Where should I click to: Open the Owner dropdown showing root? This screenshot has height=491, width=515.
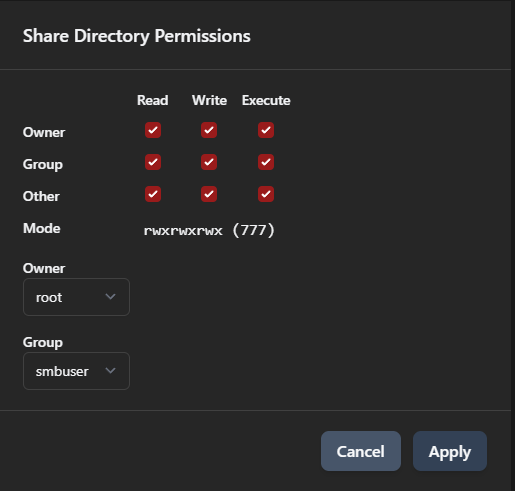click(x=76, y=297)
